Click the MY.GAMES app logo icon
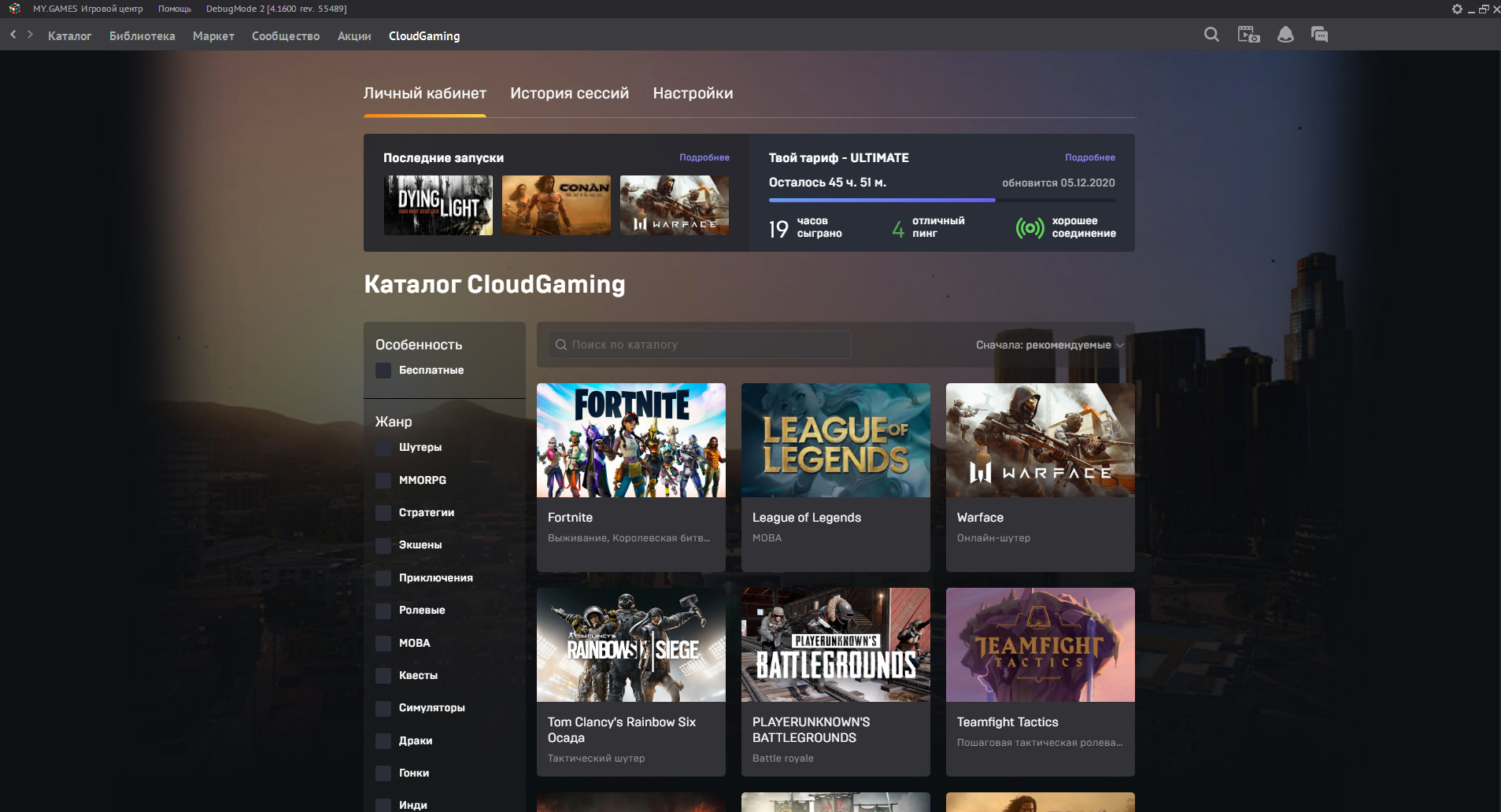Viewport: 1501px width, 812px height. (x=14, y=9)
